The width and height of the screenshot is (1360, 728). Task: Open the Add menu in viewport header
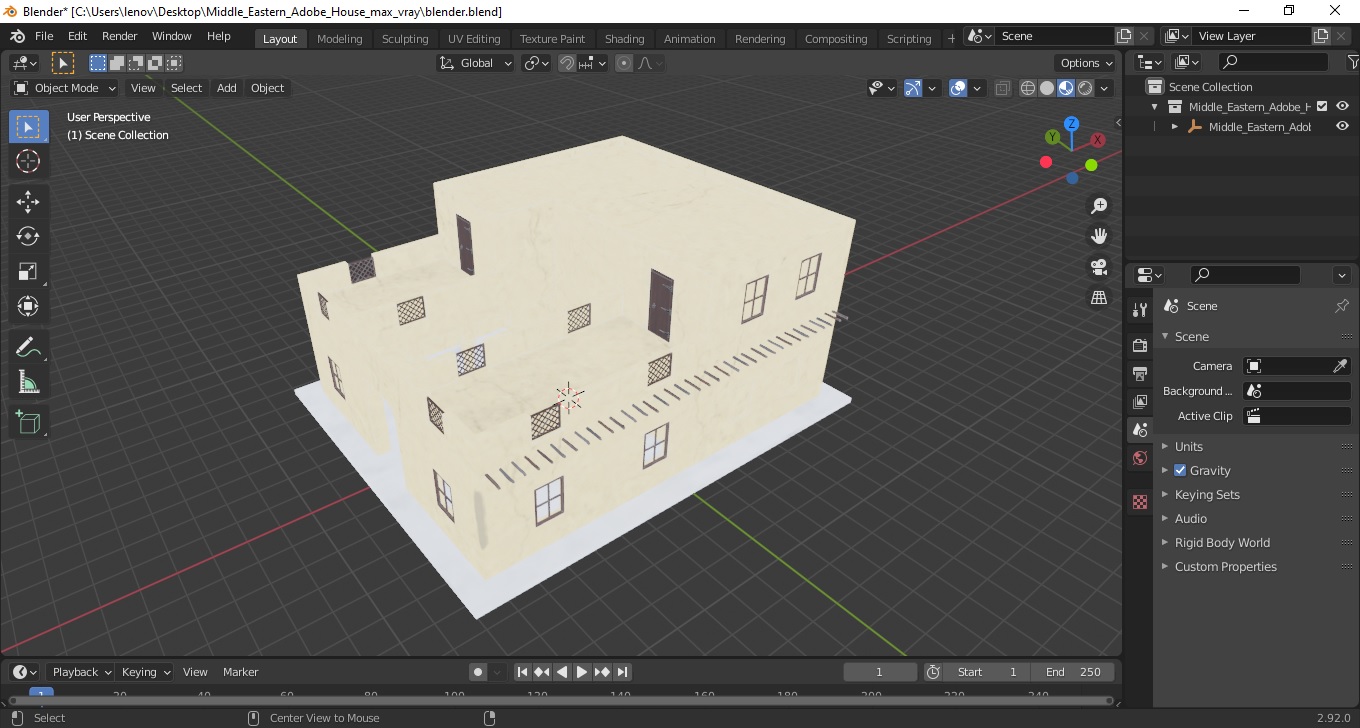227,88
